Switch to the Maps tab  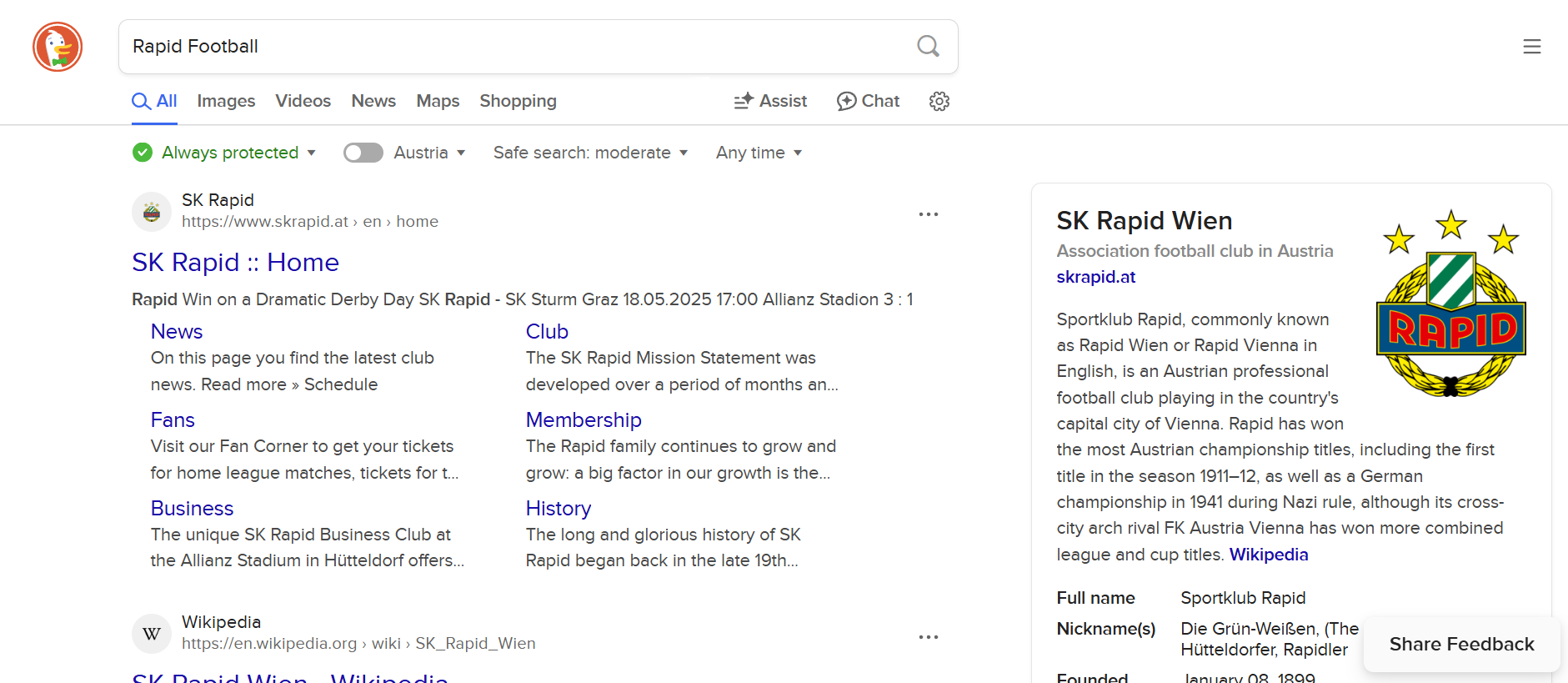[x=438, y=101]
